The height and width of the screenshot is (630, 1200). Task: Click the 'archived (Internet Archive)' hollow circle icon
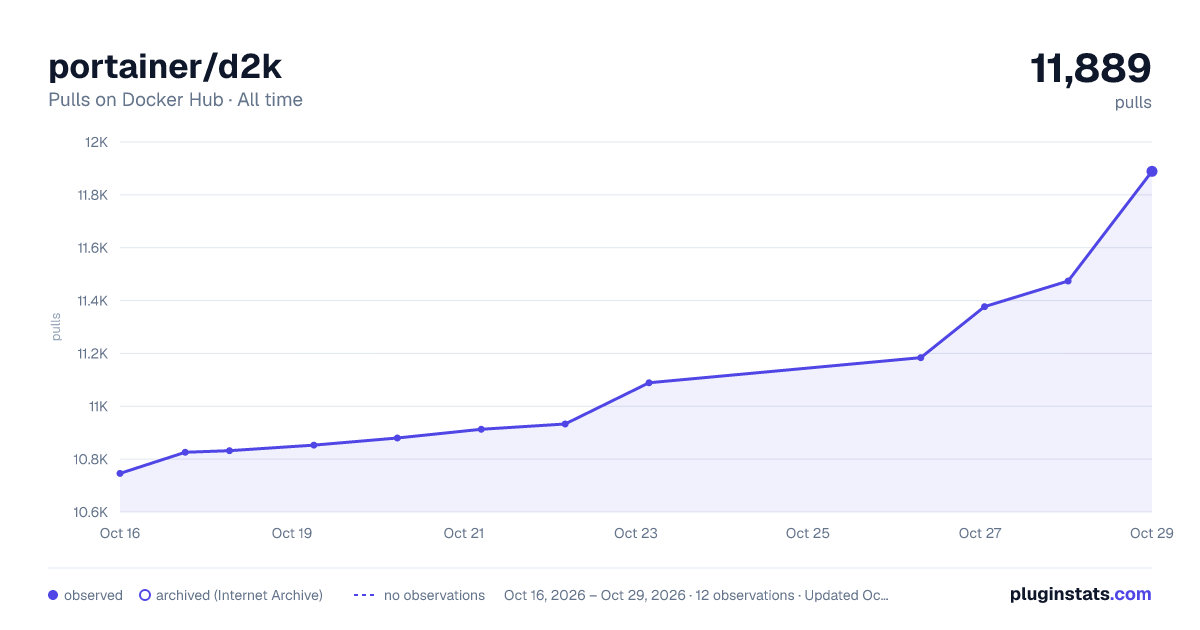point(144,595)
